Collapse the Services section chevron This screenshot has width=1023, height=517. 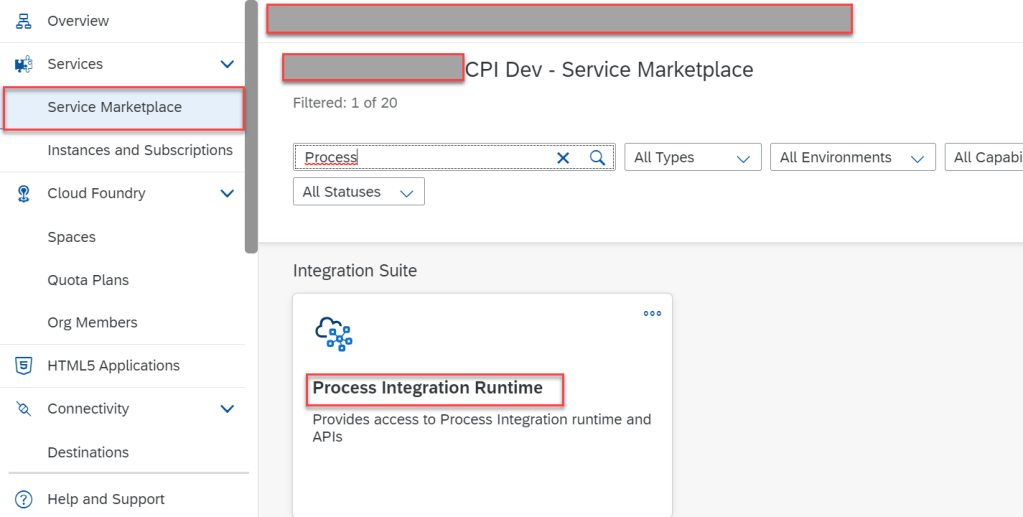(227, 64)
